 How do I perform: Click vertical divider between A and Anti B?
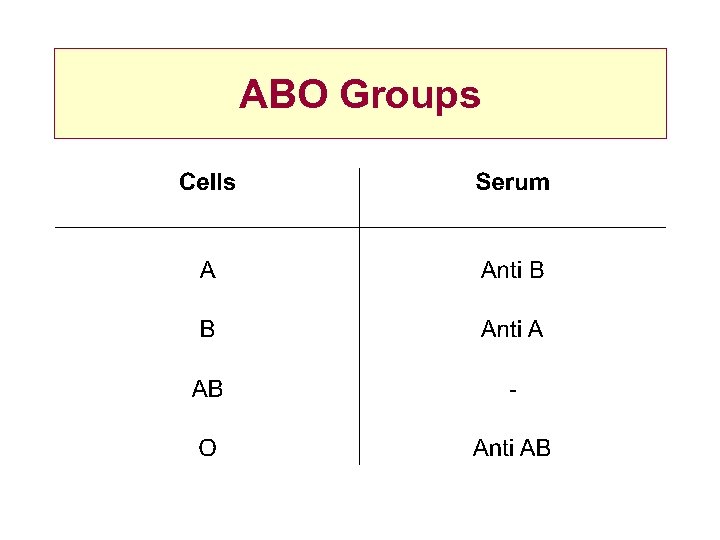pyautogui.click(x=359, y=270)
